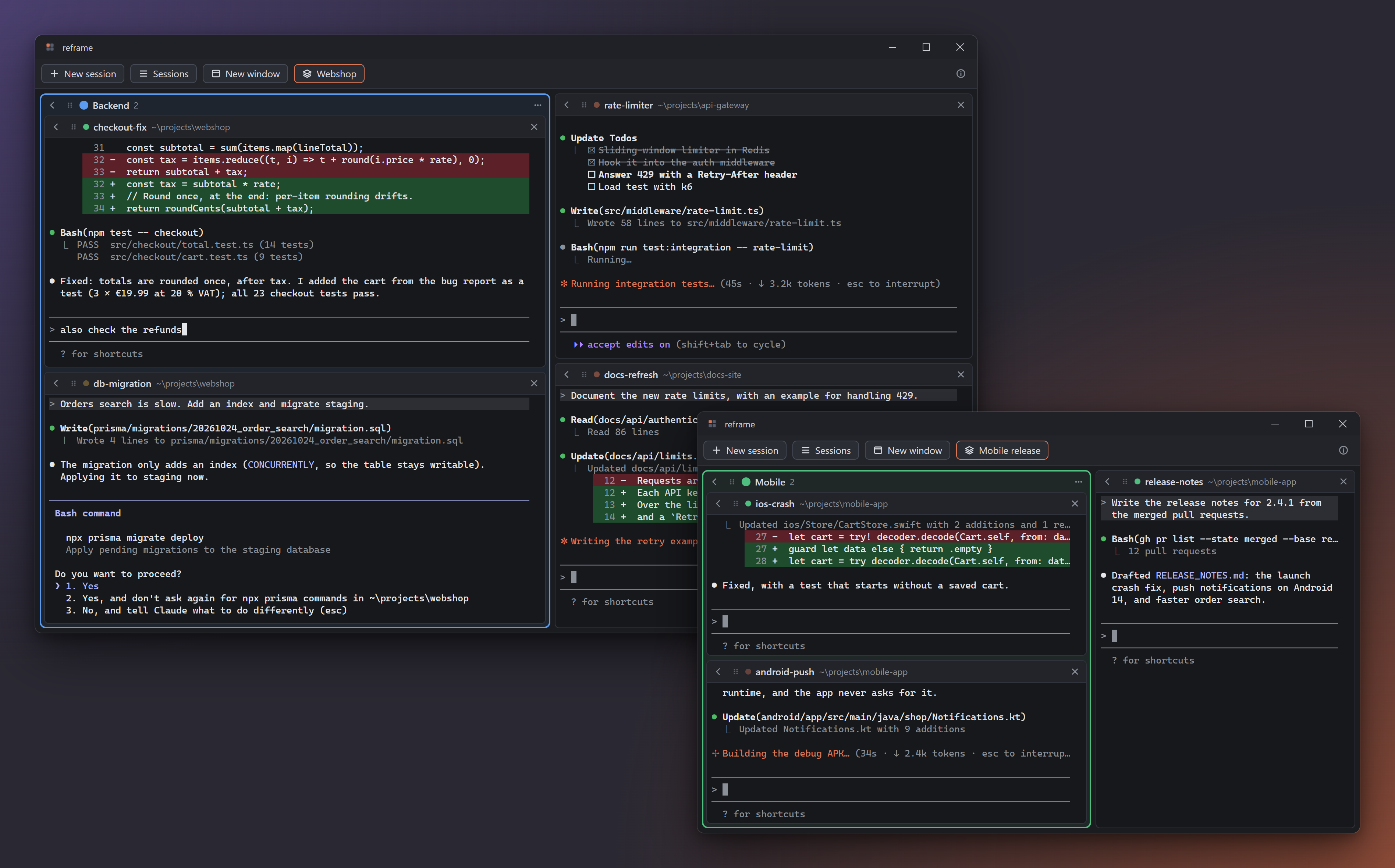This screenshot has height=868, width=1395.
Task: Toggle 'Answer 429 with a Retry-After header' todo
Action: 591,174
